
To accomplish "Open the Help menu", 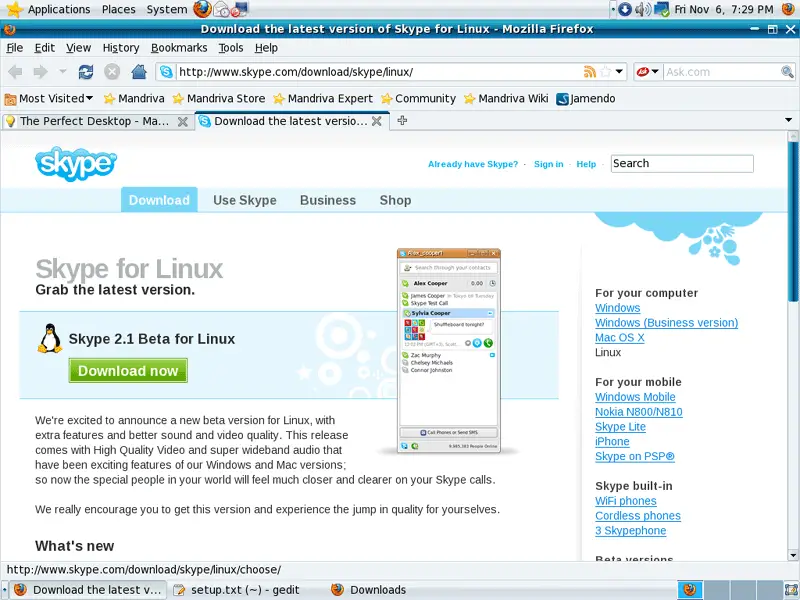I will pos(266,48).
